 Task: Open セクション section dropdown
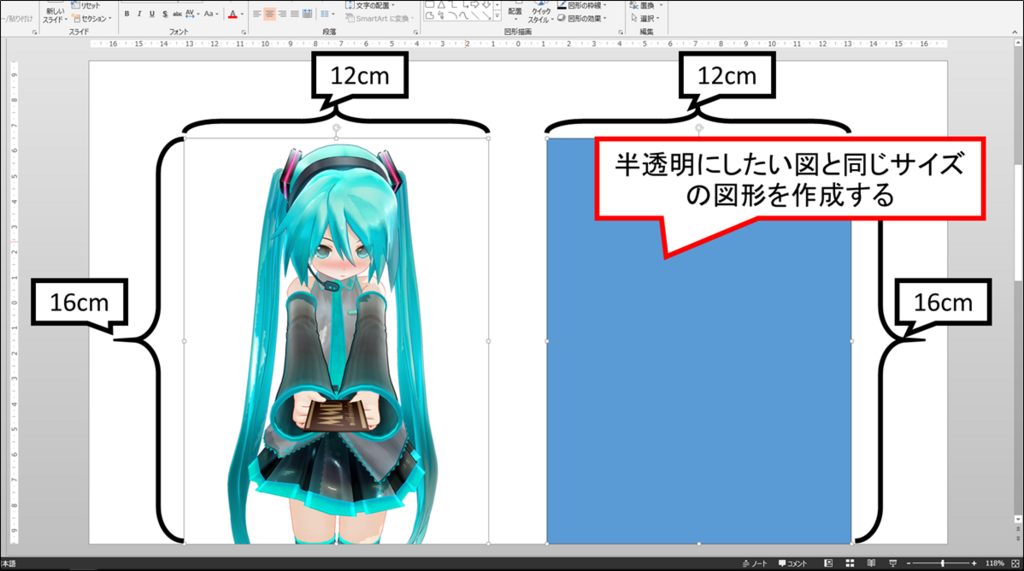91,18
